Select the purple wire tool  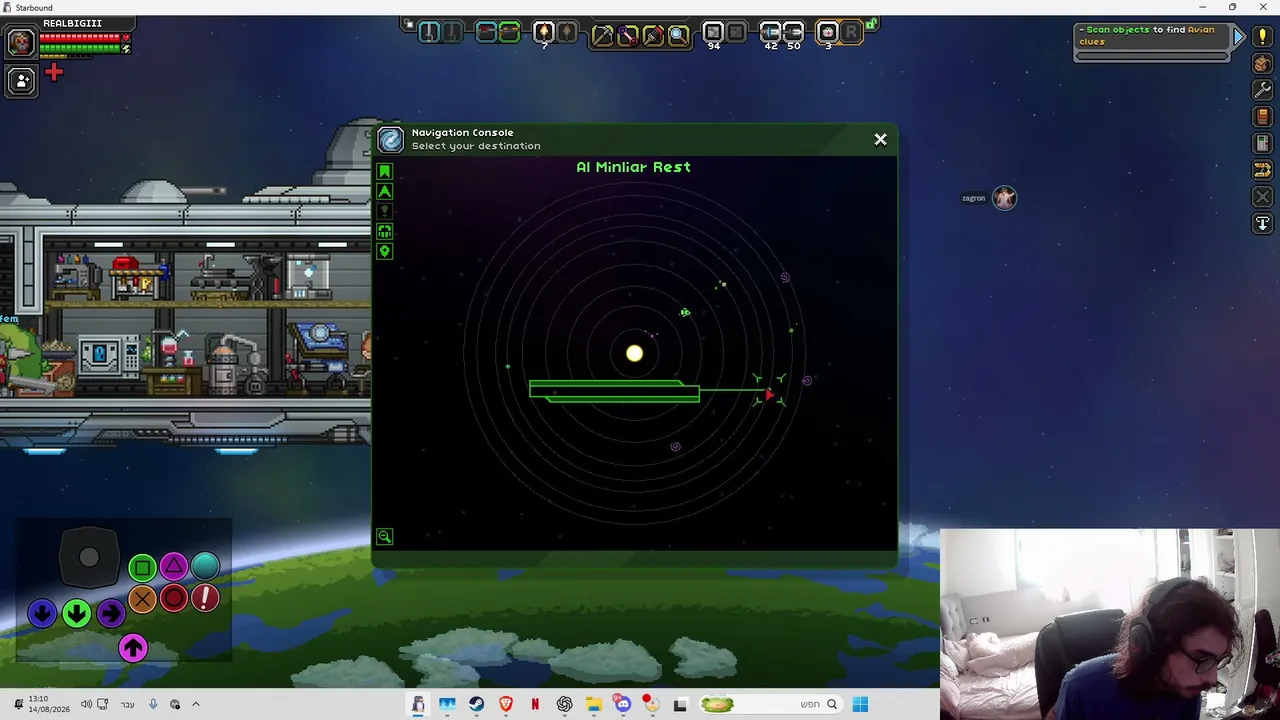click(628, 35)
